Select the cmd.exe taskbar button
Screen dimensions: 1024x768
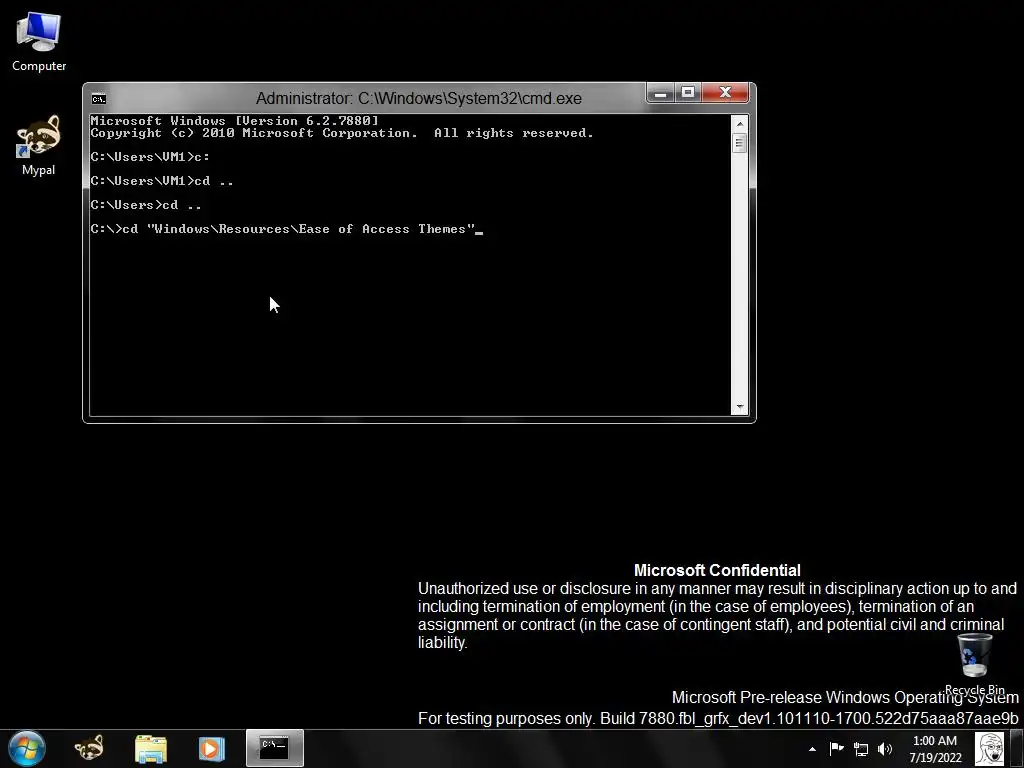click(x=274, y=748)
